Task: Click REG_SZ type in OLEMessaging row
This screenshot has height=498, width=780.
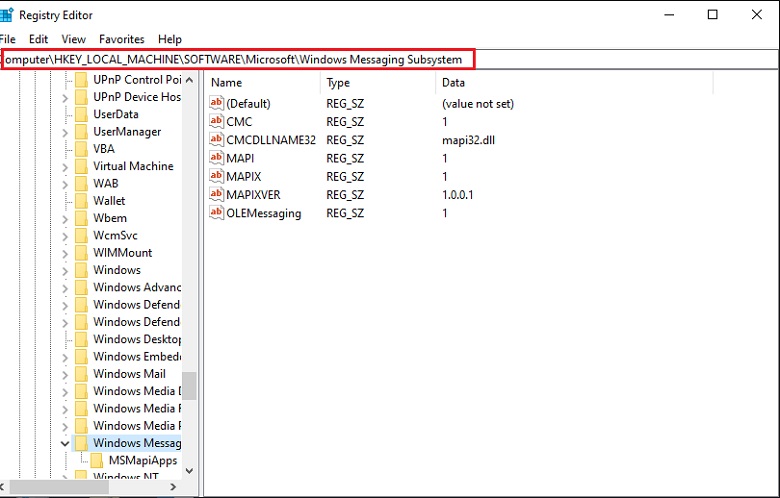Action: 345,213
